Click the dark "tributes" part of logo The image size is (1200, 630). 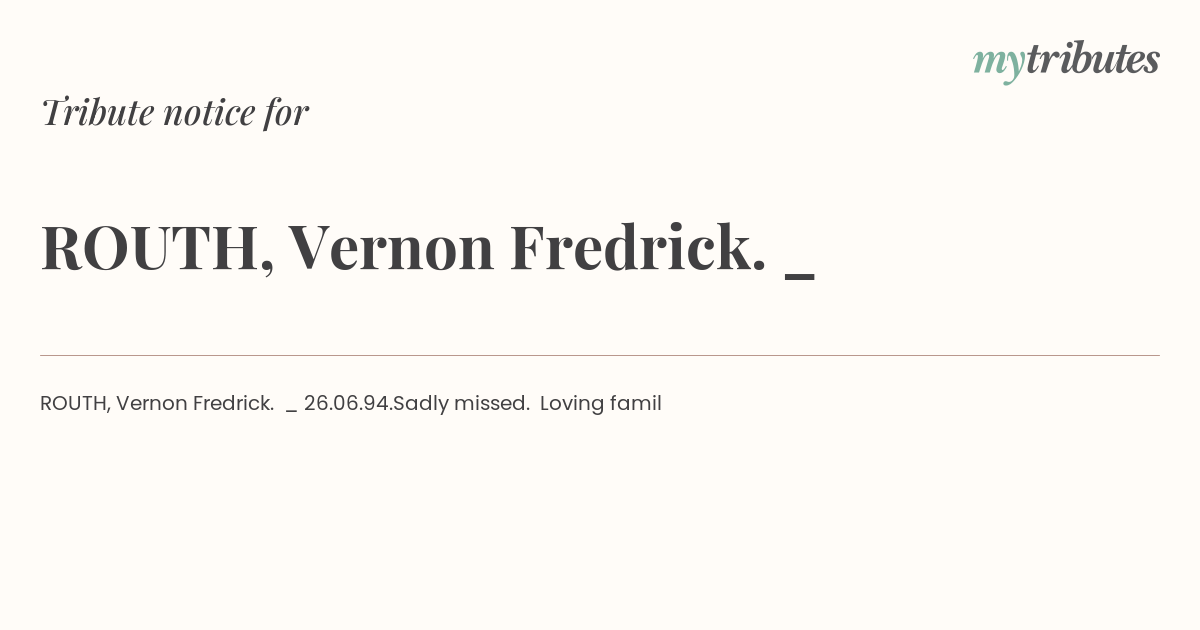(1093, 58)
